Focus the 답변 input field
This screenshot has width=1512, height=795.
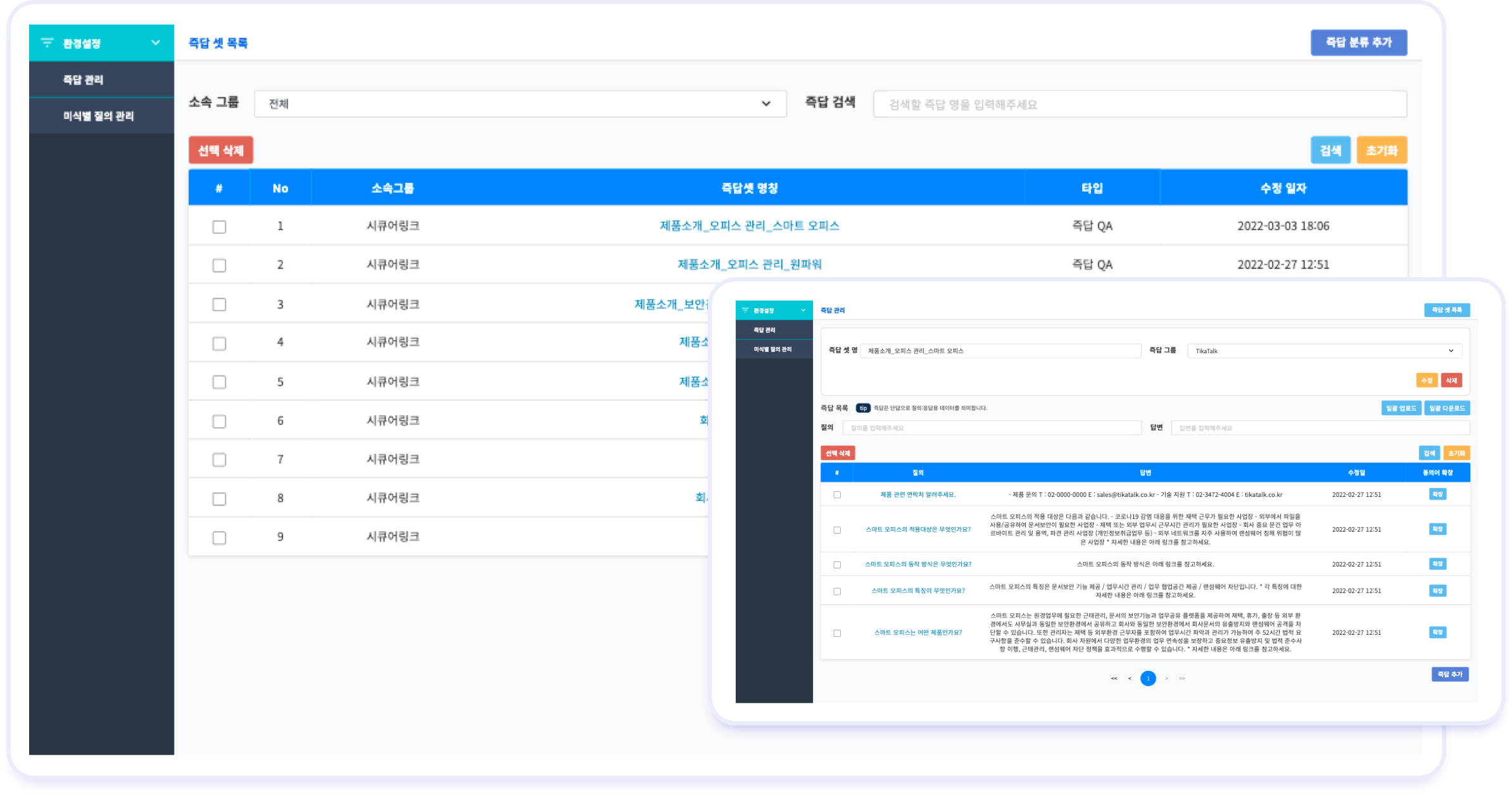click(x=1320, y=429)
